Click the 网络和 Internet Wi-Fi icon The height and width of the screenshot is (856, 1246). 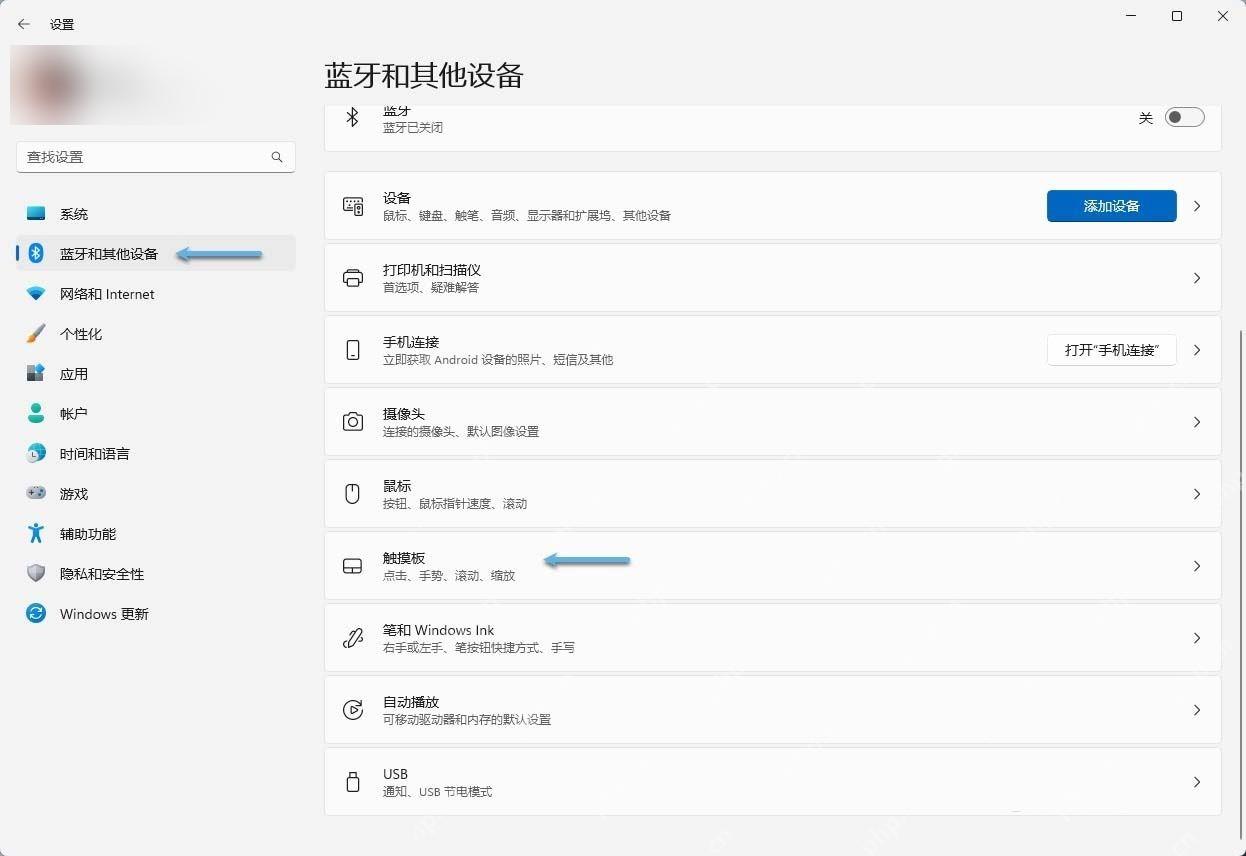coord(36,294)
